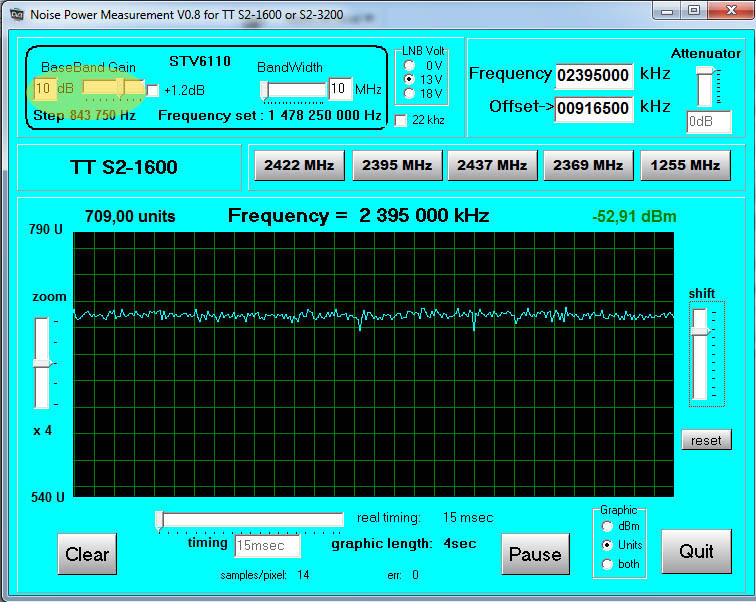
Task: Minimize the Noise Power Measurement window
Action: (x=667, y=11)
